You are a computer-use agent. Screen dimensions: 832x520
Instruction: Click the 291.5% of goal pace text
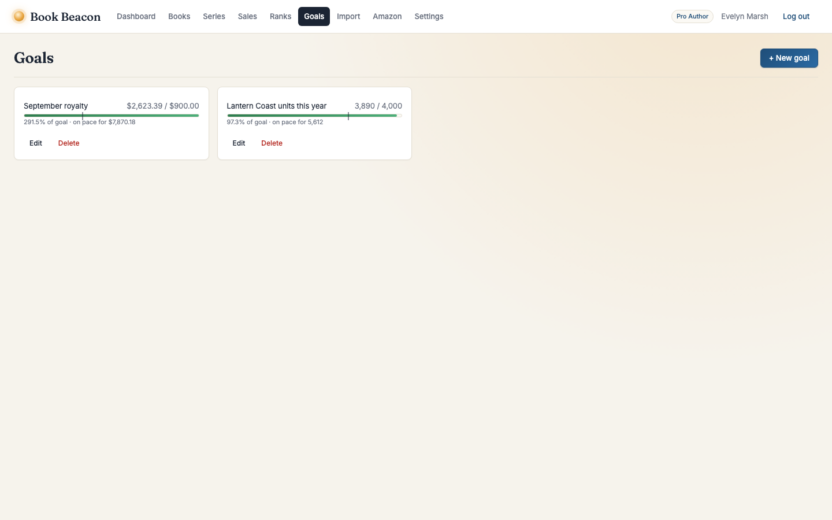80,122
